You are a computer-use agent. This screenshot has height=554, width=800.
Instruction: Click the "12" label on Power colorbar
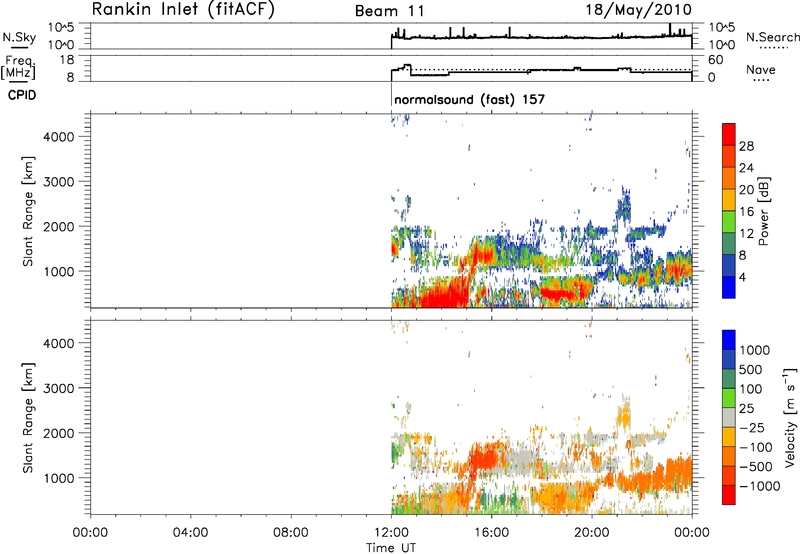746,234
